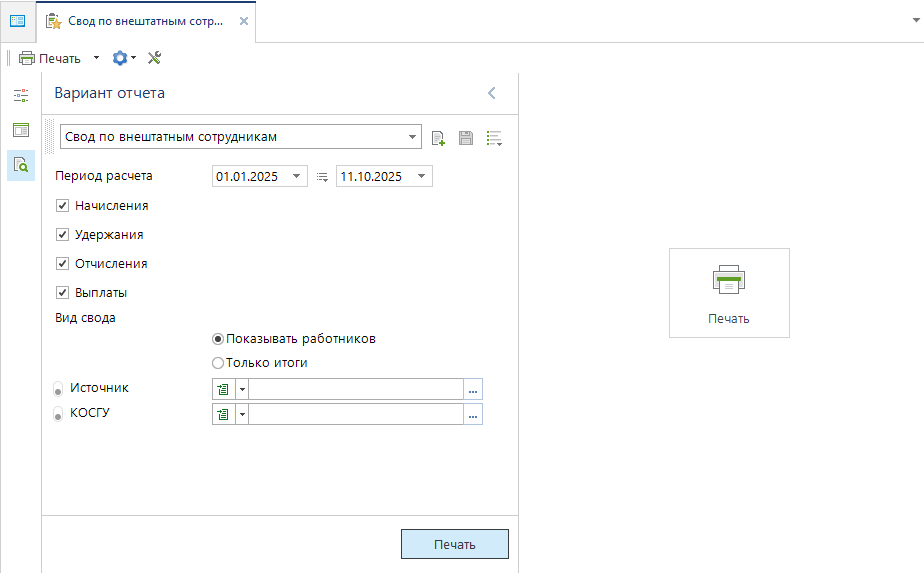This screenshot has height=573, width=924.
Task: Uncheck the Начисления checkbox
Action: (x=62, y=206)
